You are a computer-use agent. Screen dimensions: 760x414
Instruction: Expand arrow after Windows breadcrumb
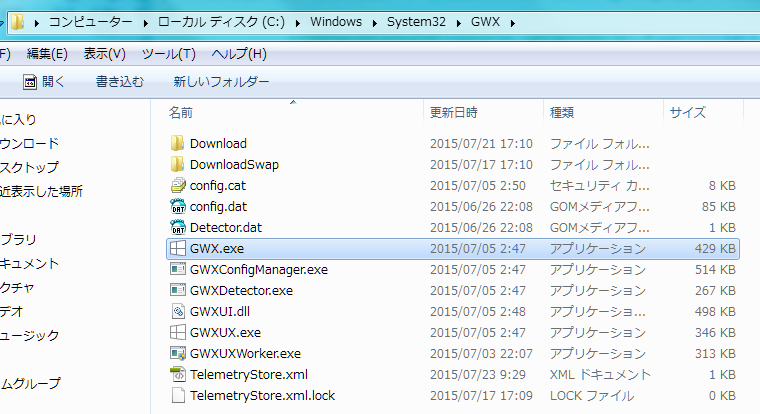pyautogui.click(x=374, y=23)
